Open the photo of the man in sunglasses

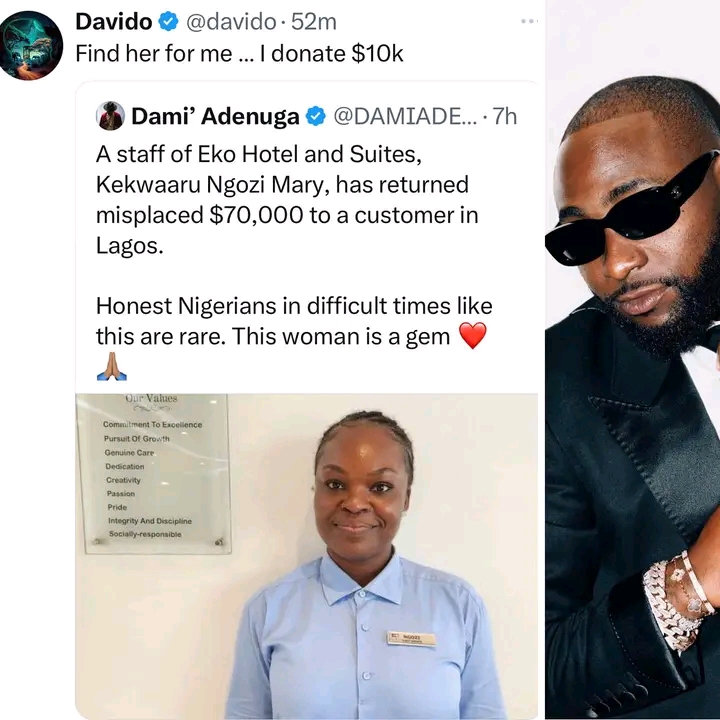coord(633,360)
